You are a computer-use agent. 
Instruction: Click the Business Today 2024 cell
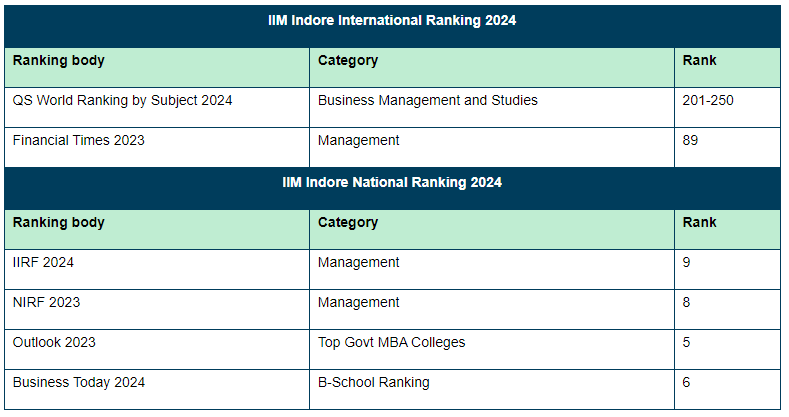pos(78,383)
